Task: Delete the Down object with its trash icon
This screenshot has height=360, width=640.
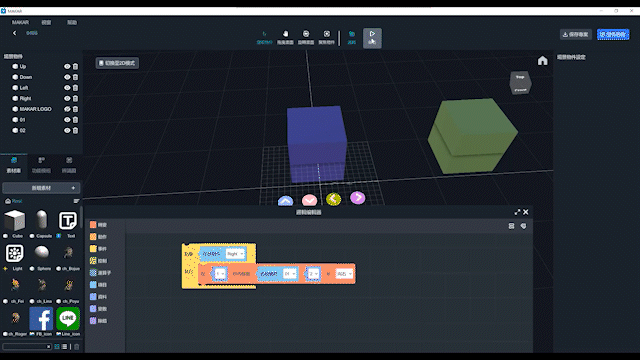Action: coord(76,77)
